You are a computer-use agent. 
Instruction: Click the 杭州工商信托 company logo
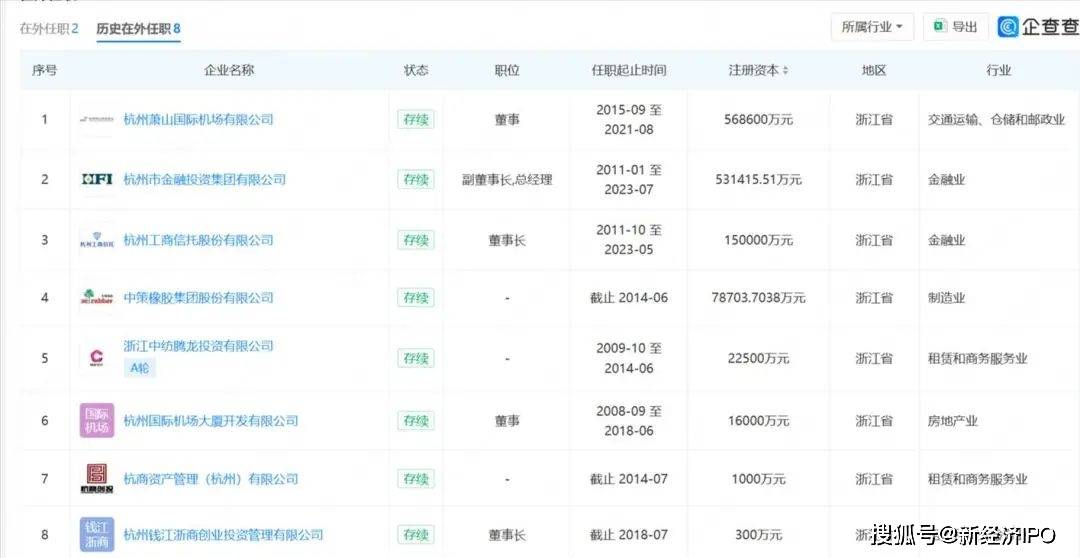click(96, 240)
